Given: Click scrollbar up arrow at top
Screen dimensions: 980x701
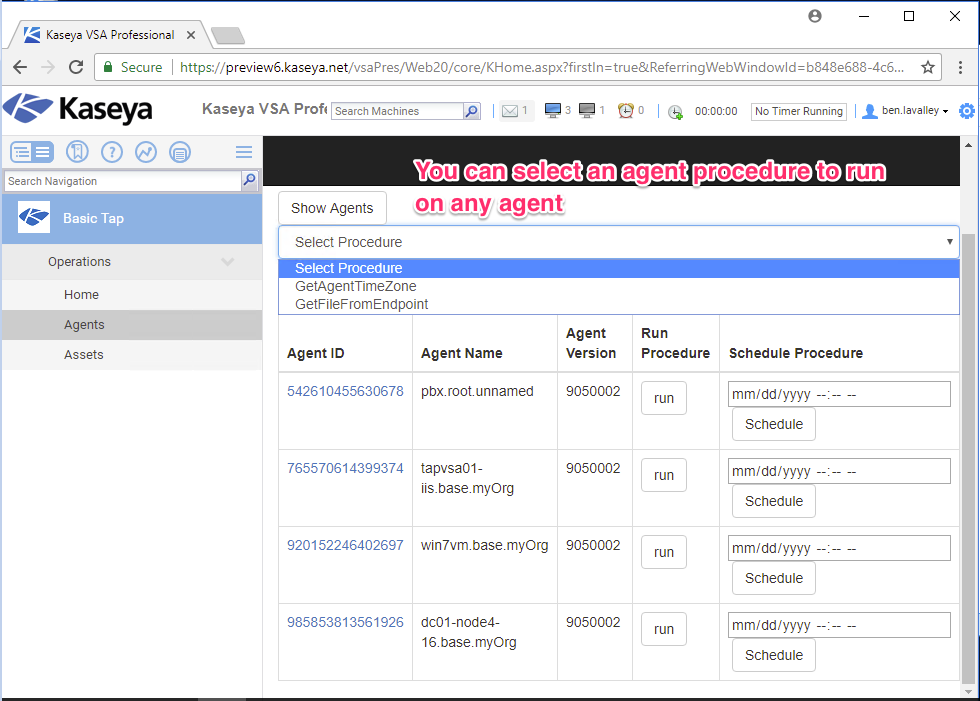Looking at the screenshot, I should 968,145.
